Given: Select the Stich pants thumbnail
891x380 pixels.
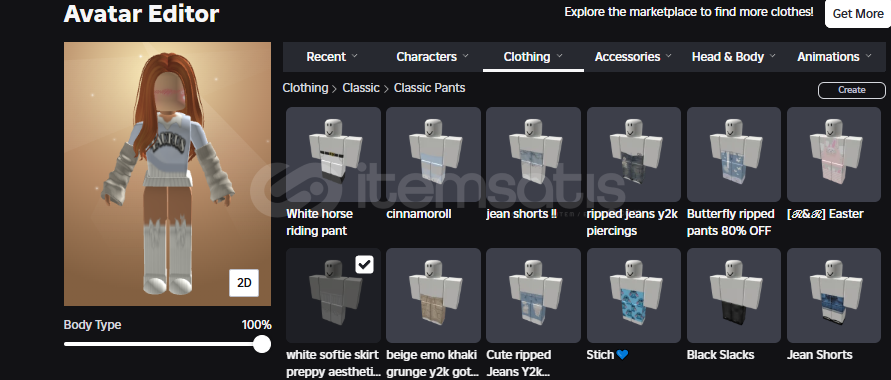Looking at the screenshot, I should click(x=634, y=295).
